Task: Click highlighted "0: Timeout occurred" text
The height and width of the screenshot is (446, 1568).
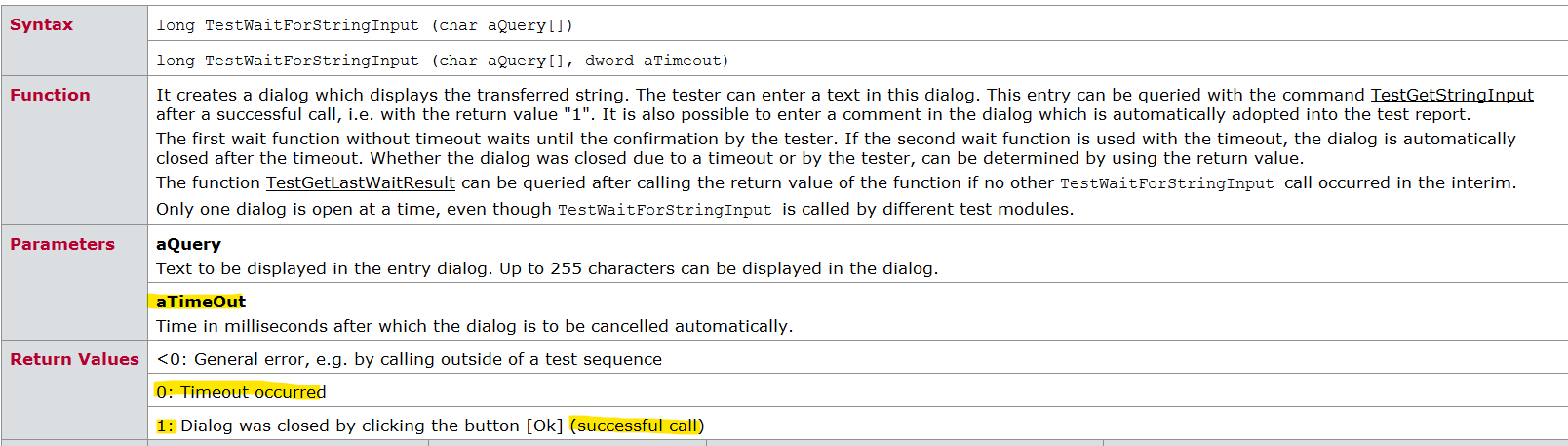Action: coord(241,392)
